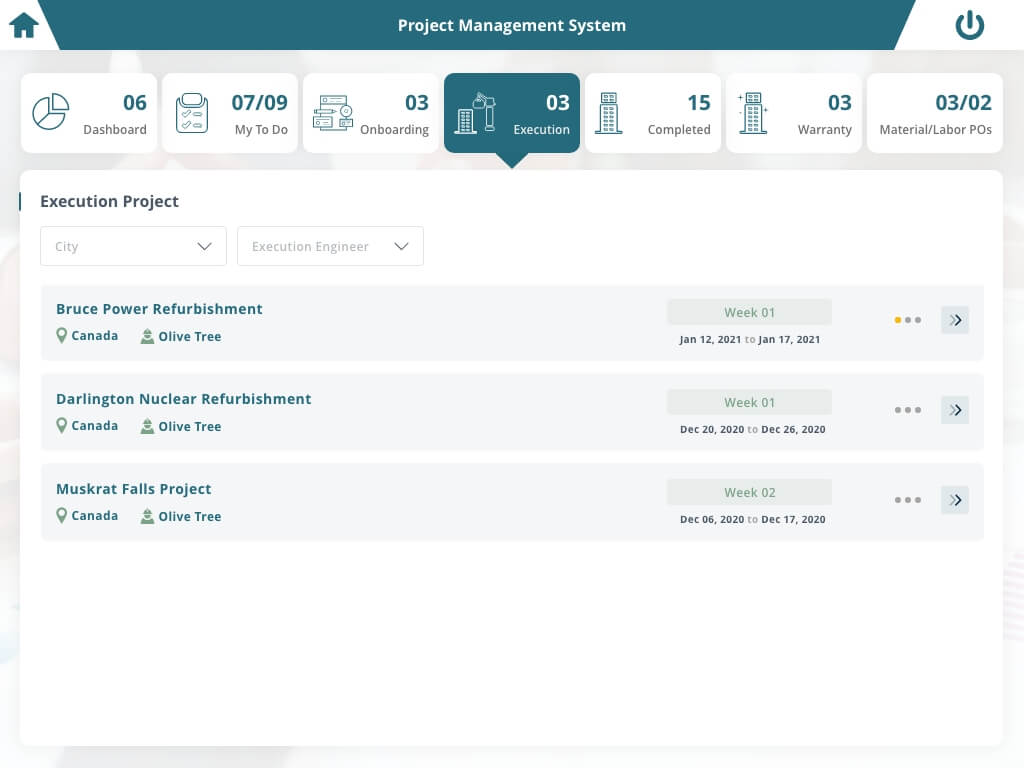Click engineer icon in Bruce Power row
The height and width of the screenshot is (768, 1024).
click(x=148, y=336)
